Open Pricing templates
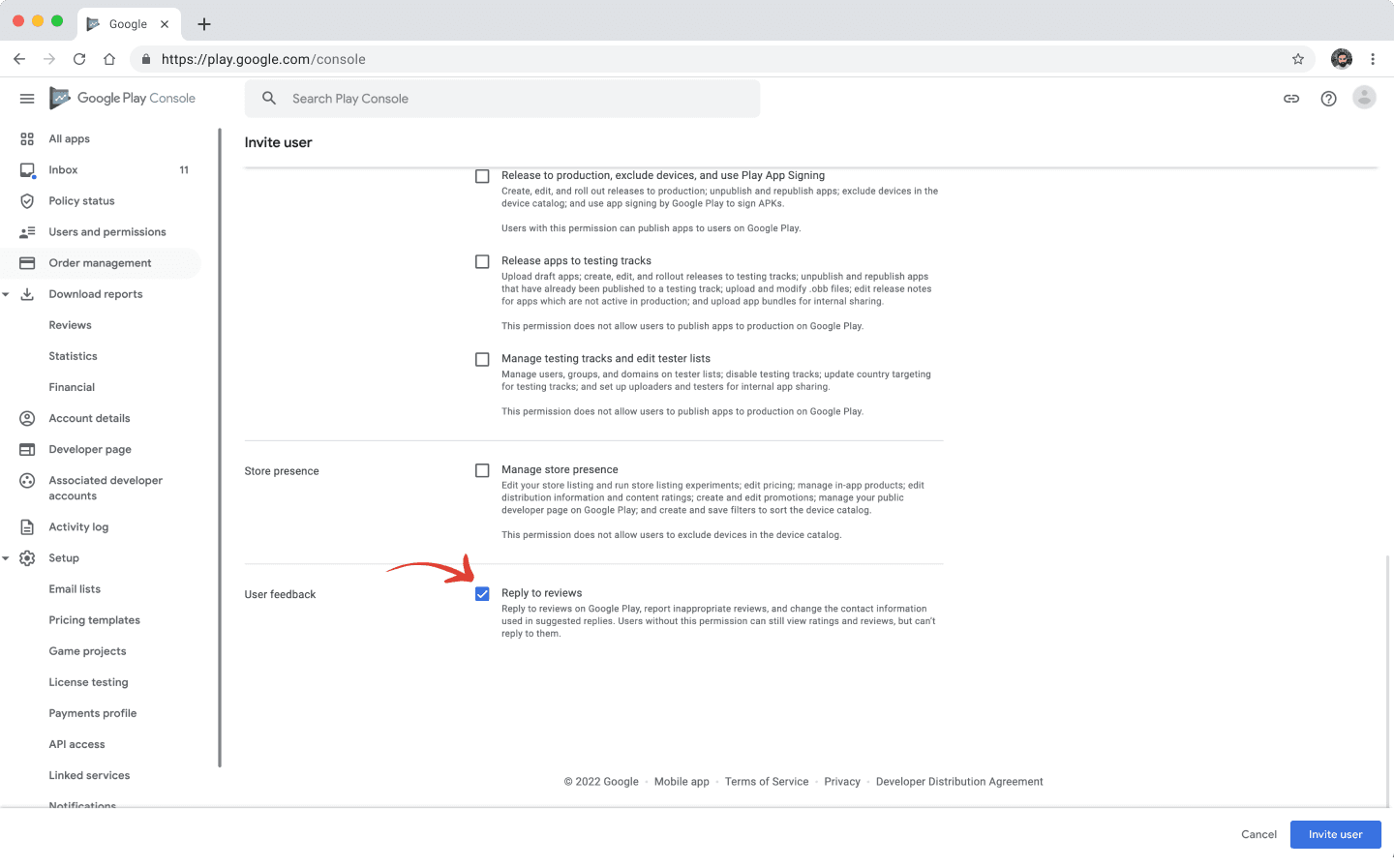The height and width of the screenshot is (868, 1394). pyautogui.click(x=95, y=620)
